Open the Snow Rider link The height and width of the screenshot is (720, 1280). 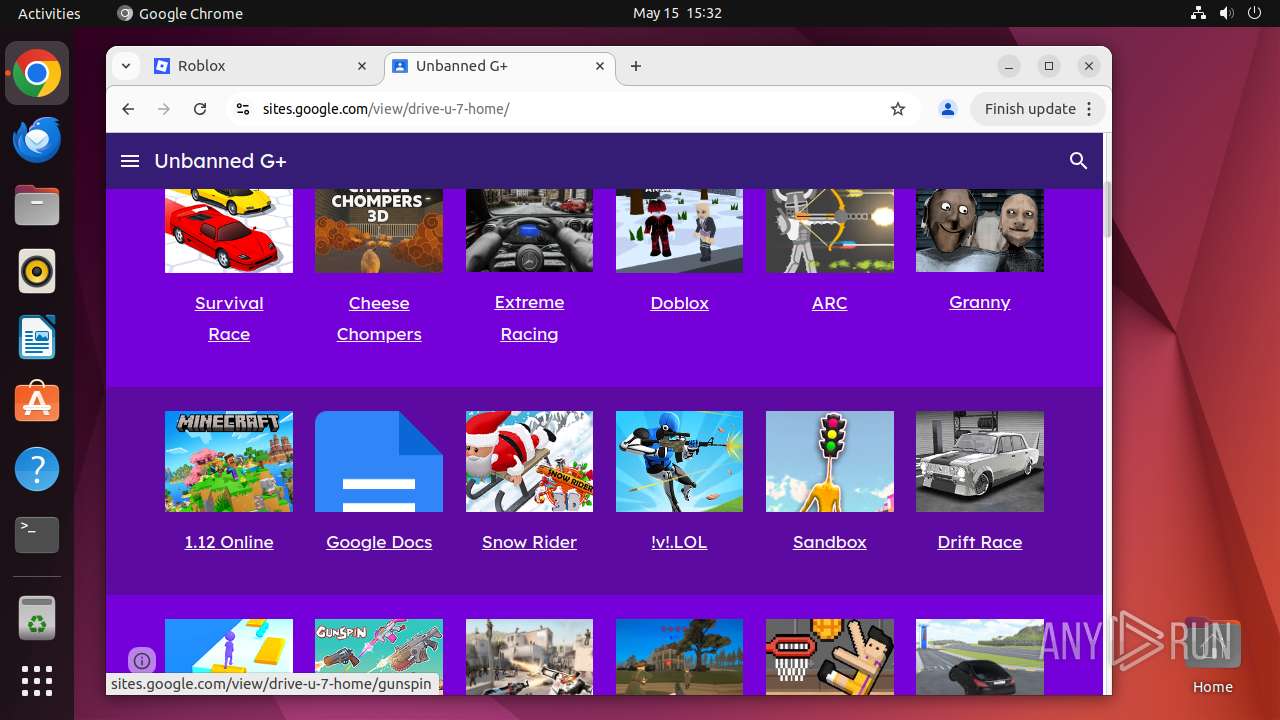click(529, 542)
